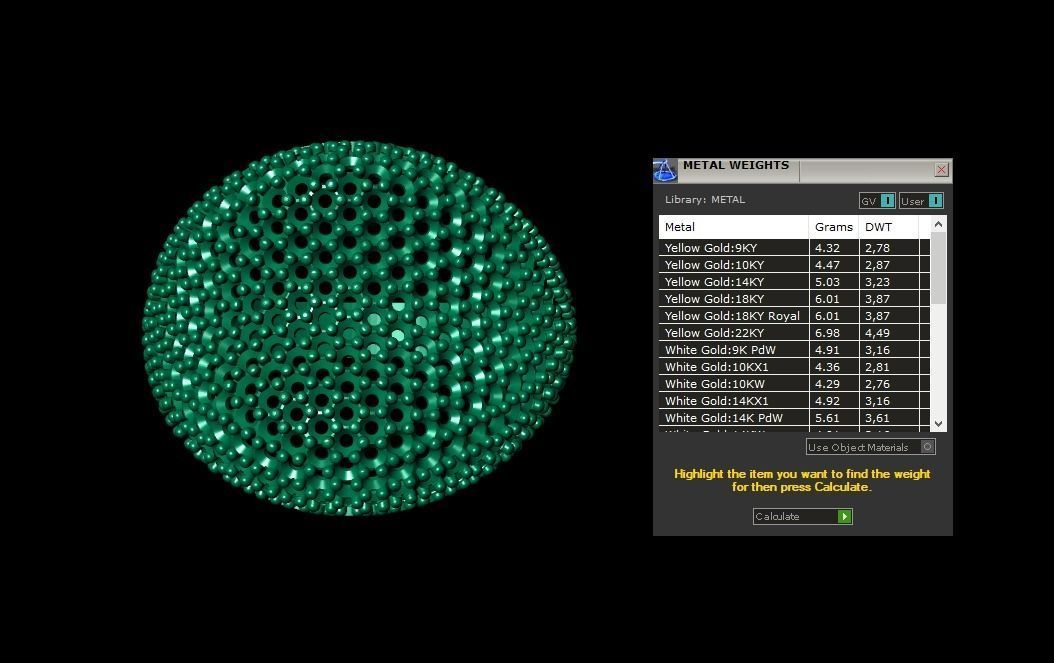This screenshot has width=1054, height=663.
Task: Click the green arrow on the Calculate button
Action: pyautogui.click(x=844, y=516)
